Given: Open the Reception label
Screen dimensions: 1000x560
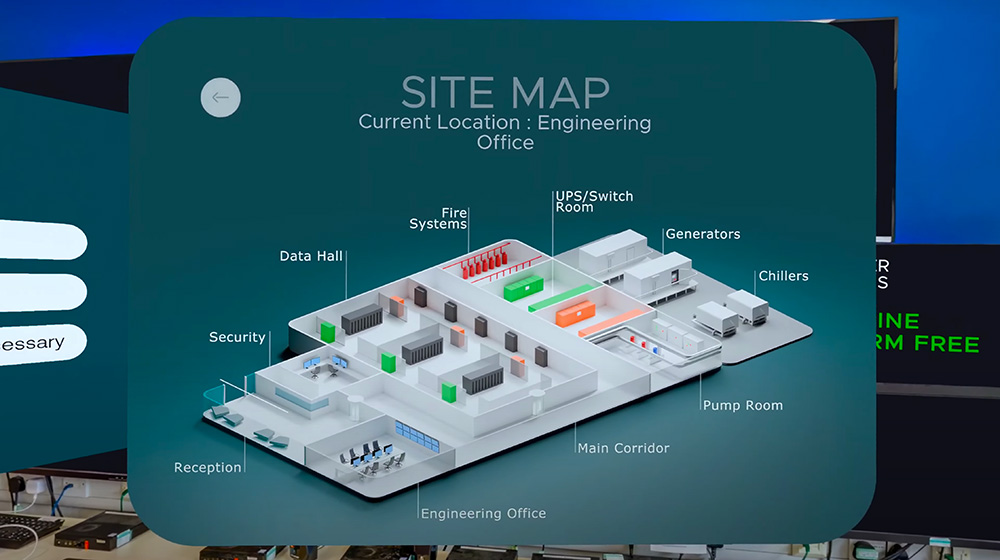Looking at the screenshot, I should (x=208, y=467).
